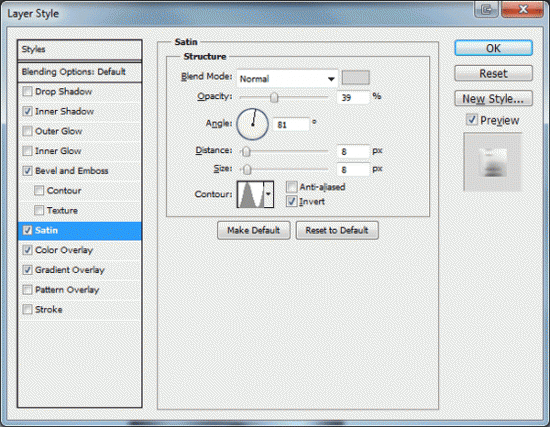The image size is (550, 427).
Task: Click the New Style... button
Action: point(494,99)
